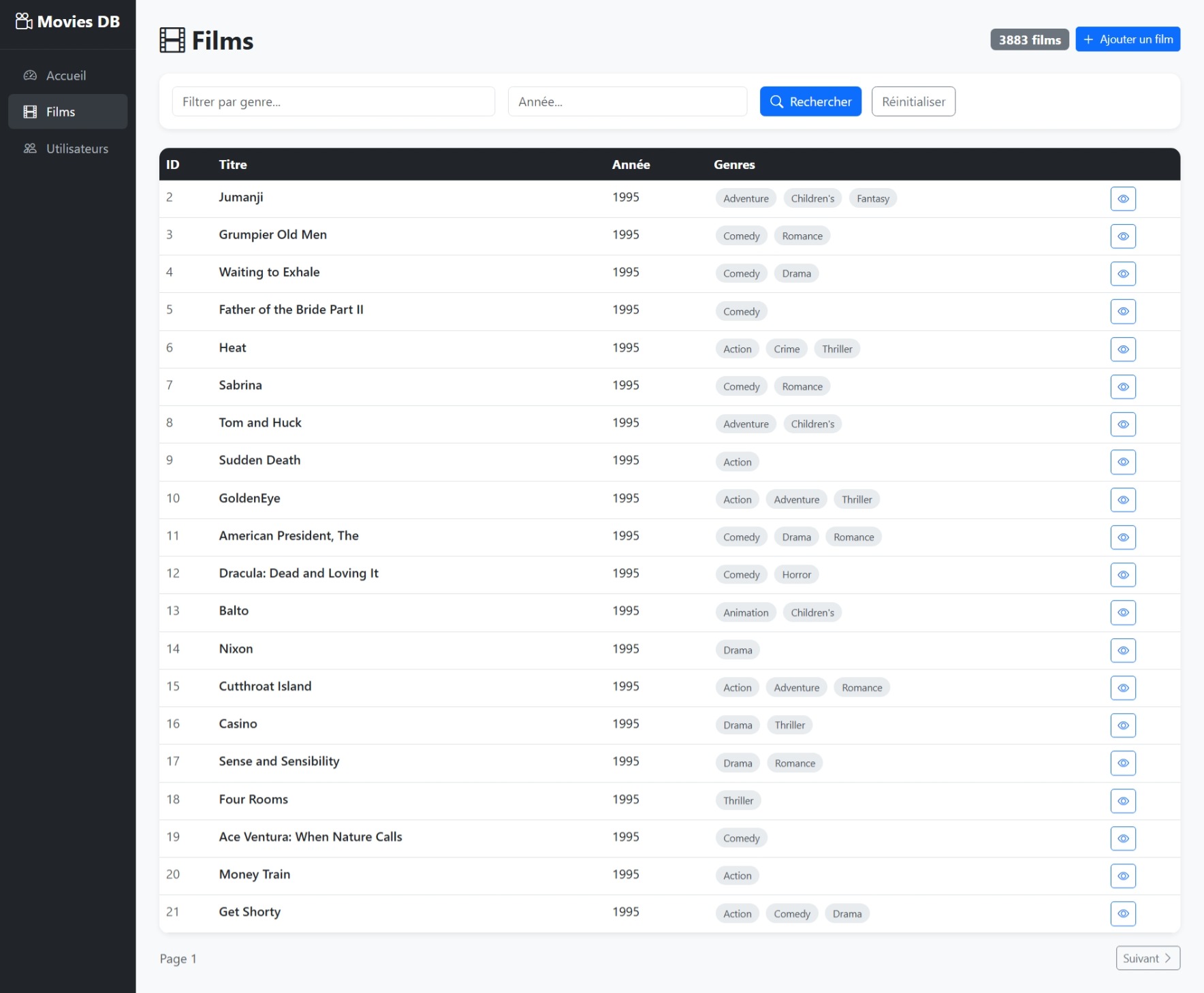This screenshot has height=993, width=1204.
Task: Click the title Get Shorty
Action: (x=249, y=912)
